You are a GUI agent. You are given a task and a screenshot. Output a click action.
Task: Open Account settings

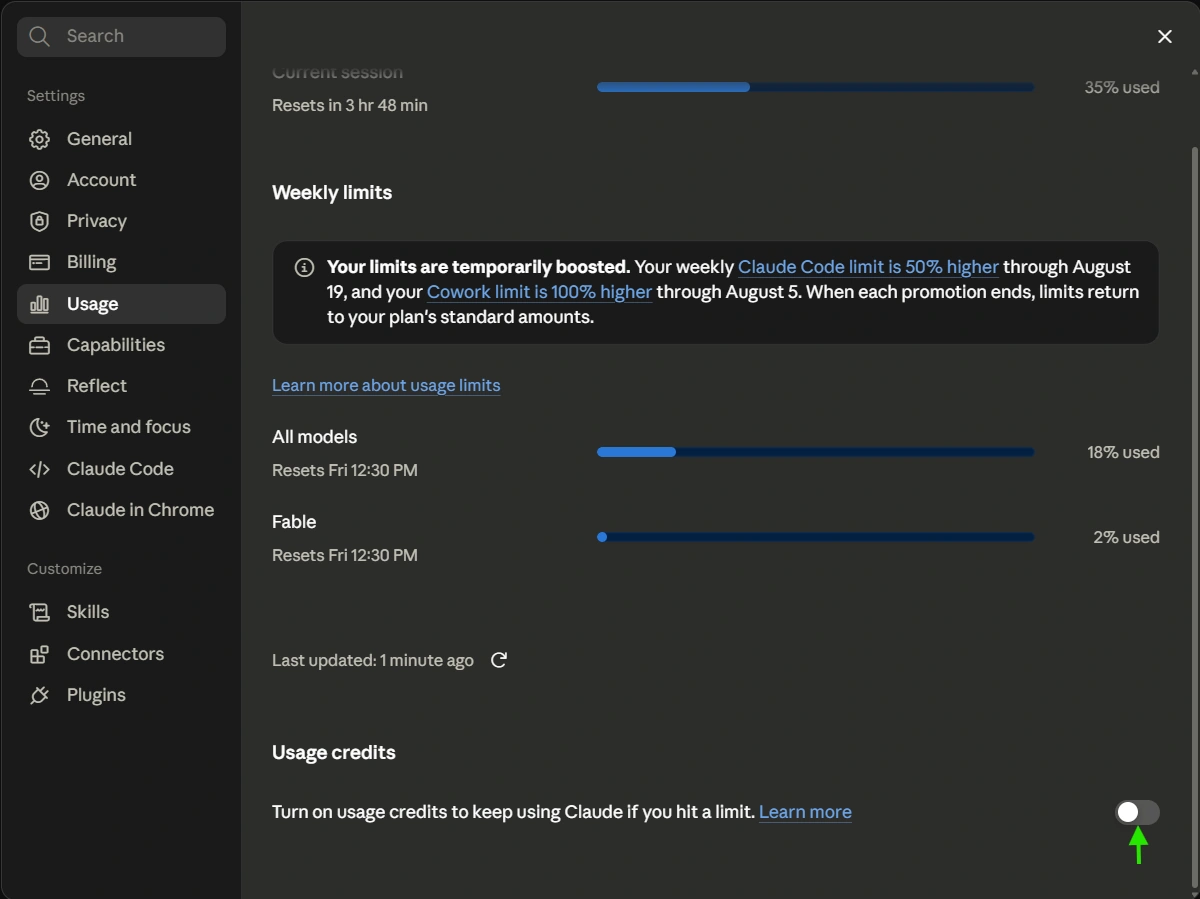pos(121,180)
